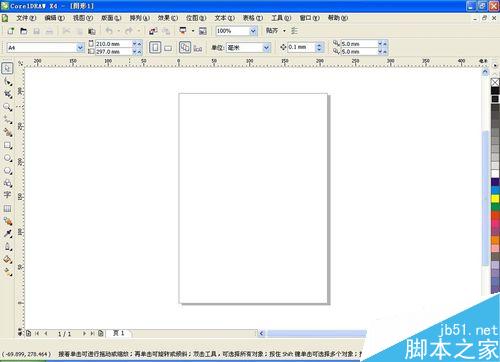This screenshot has height=362, width=500.
Task: Click the Import icon in toolbar
Action: 153,31
